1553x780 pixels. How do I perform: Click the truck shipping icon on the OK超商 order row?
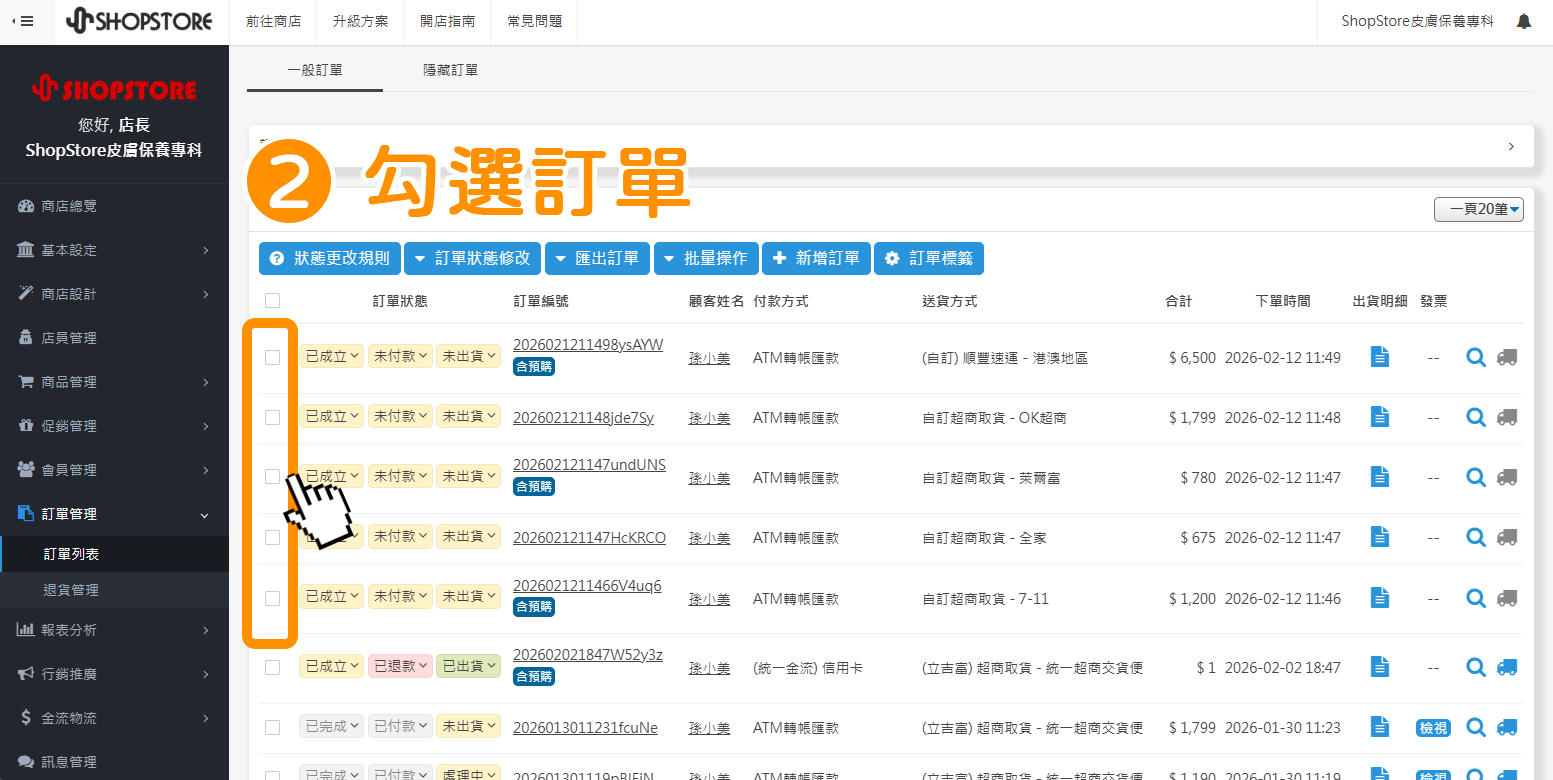click(1507, 416)
